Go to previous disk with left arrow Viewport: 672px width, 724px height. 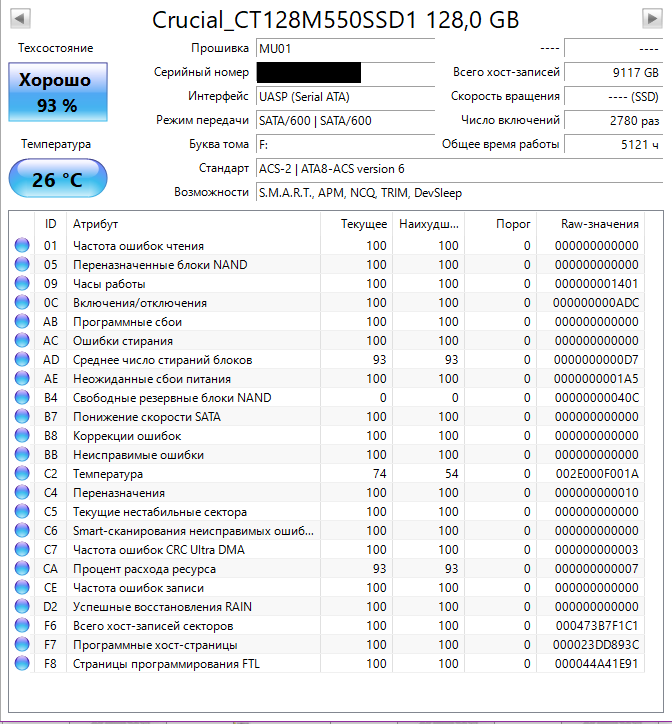pos(20,18)
